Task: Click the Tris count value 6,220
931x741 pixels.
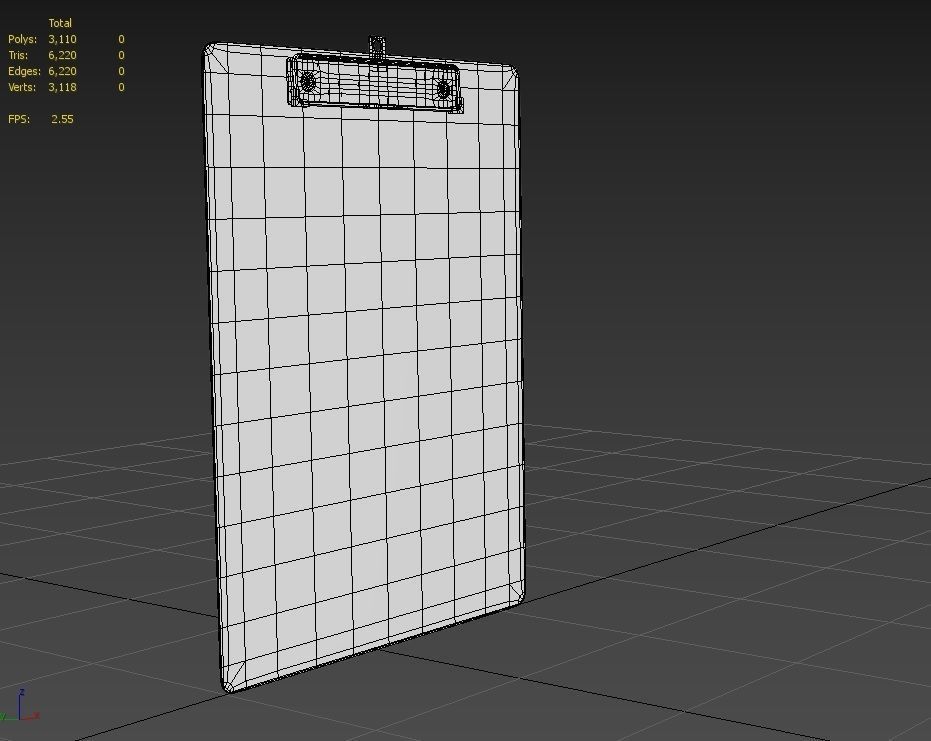Action: click(x=62, y=55)
